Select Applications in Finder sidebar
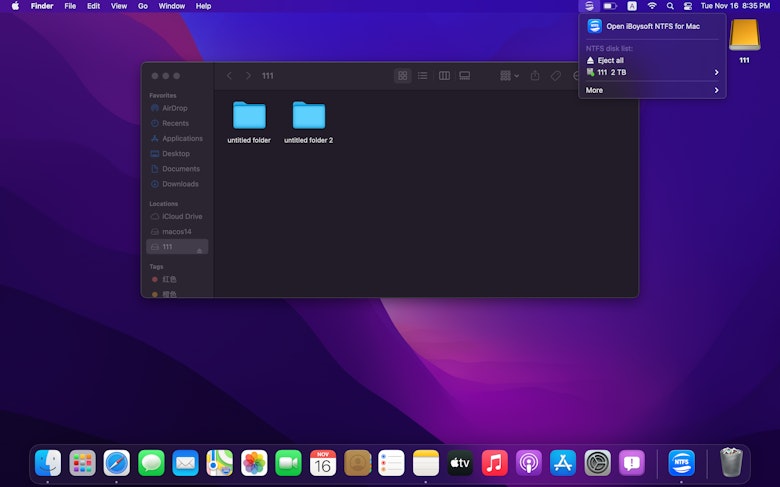This screenshot has width=780, height=487. [177, 138]
